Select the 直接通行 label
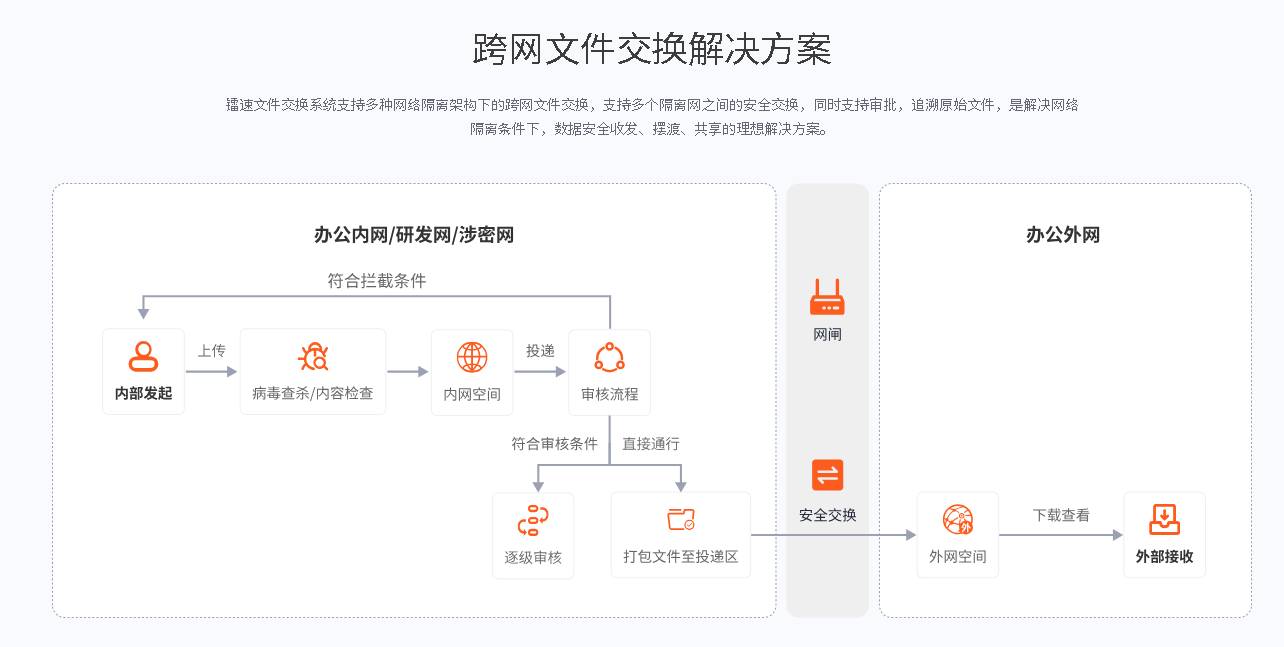 652,444
